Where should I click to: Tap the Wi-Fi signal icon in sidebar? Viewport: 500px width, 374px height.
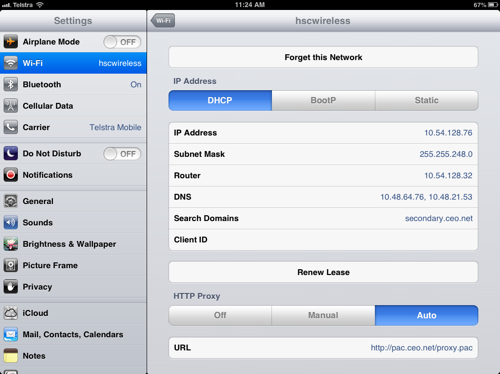(11, 63)
